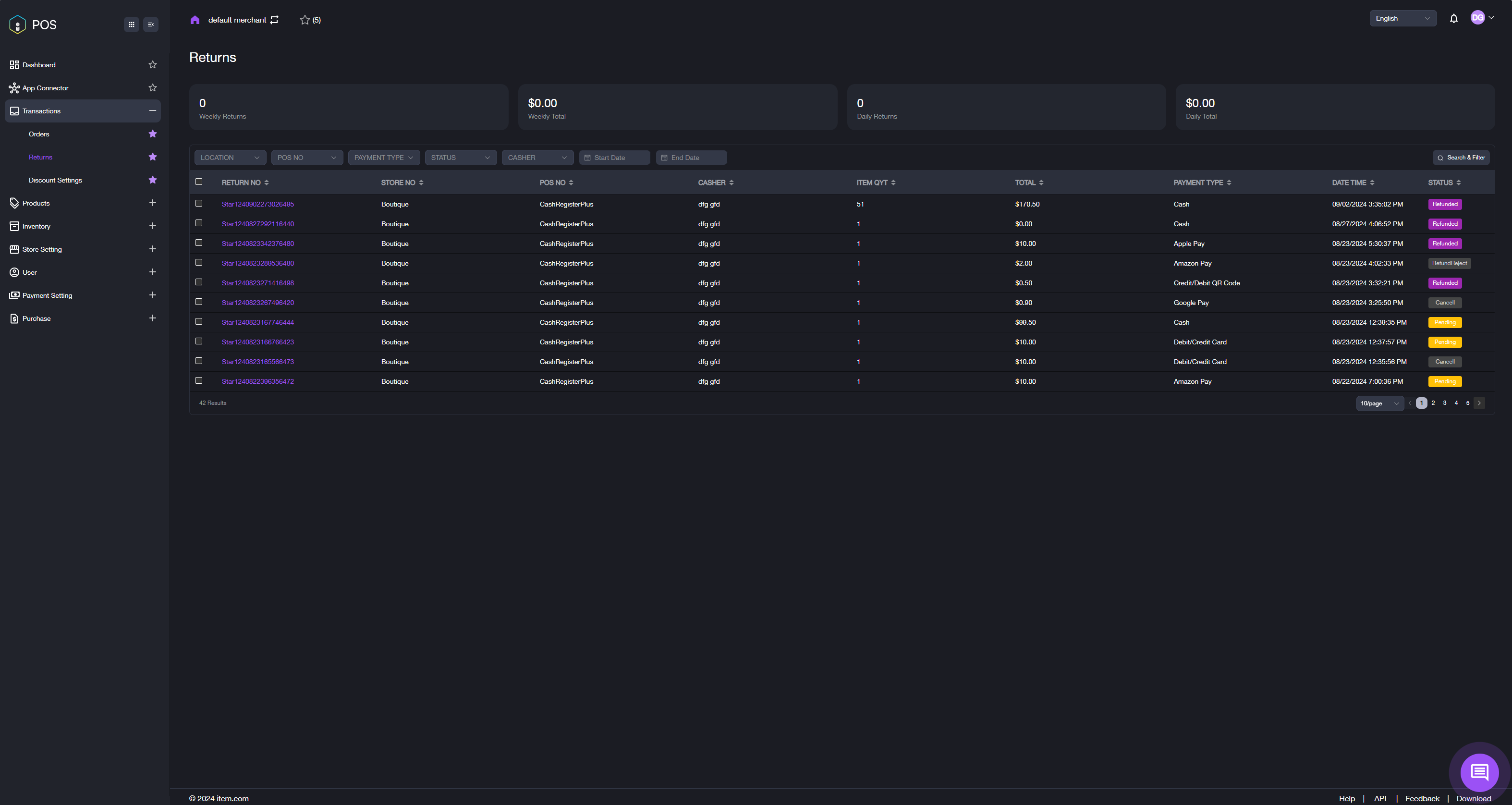Check the select-all header checkbox
The width and height of the screenshot is (1512, 805).
pos(199,182)
